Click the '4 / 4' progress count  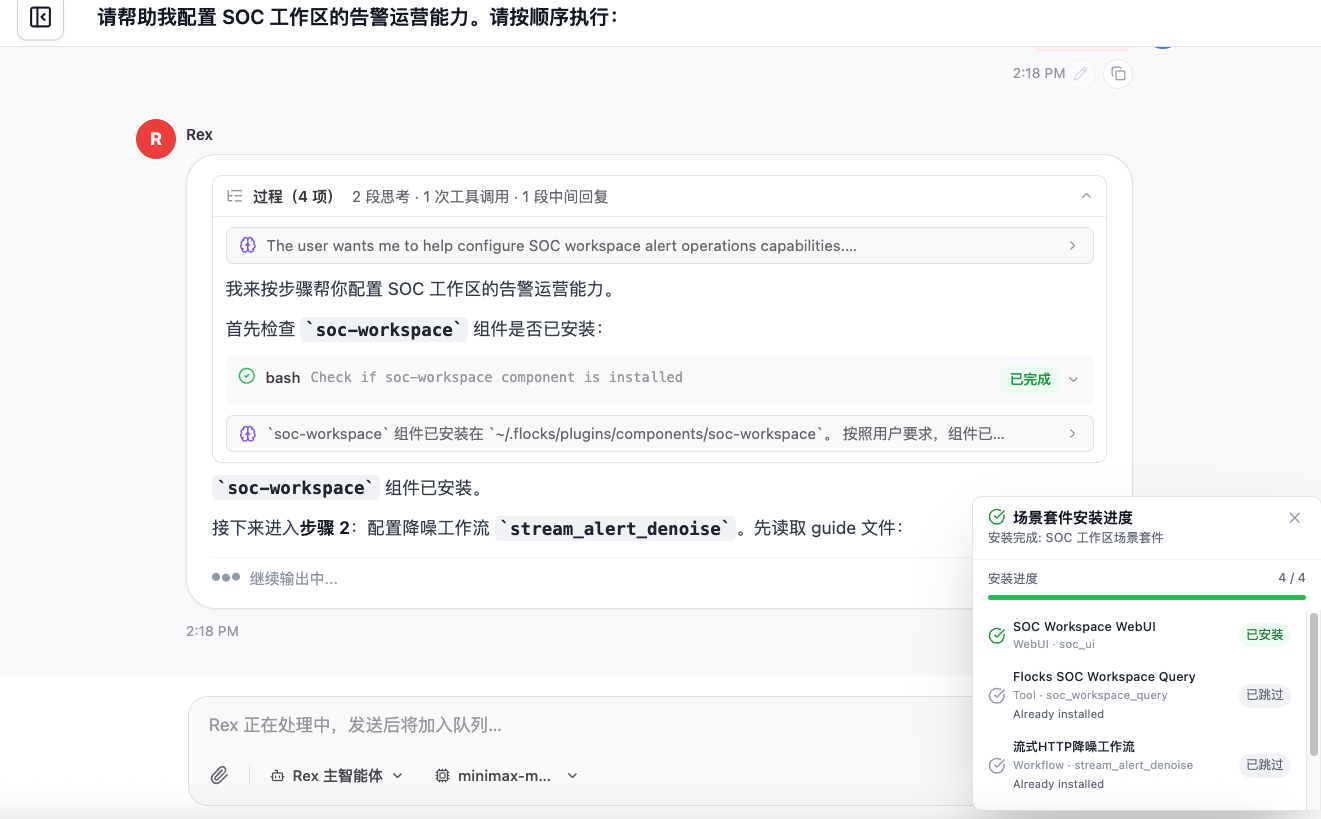pos(1291,578)
